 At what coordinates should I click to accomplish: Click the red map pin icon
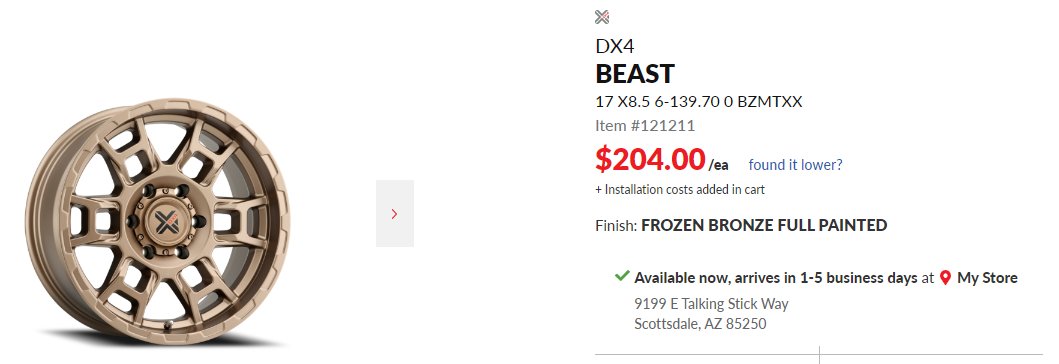point(946,278)
